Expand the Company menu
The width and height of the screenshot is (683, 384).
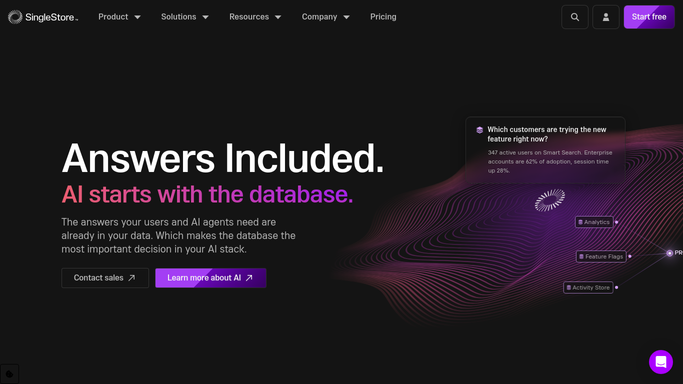click(x=325, y=17)
